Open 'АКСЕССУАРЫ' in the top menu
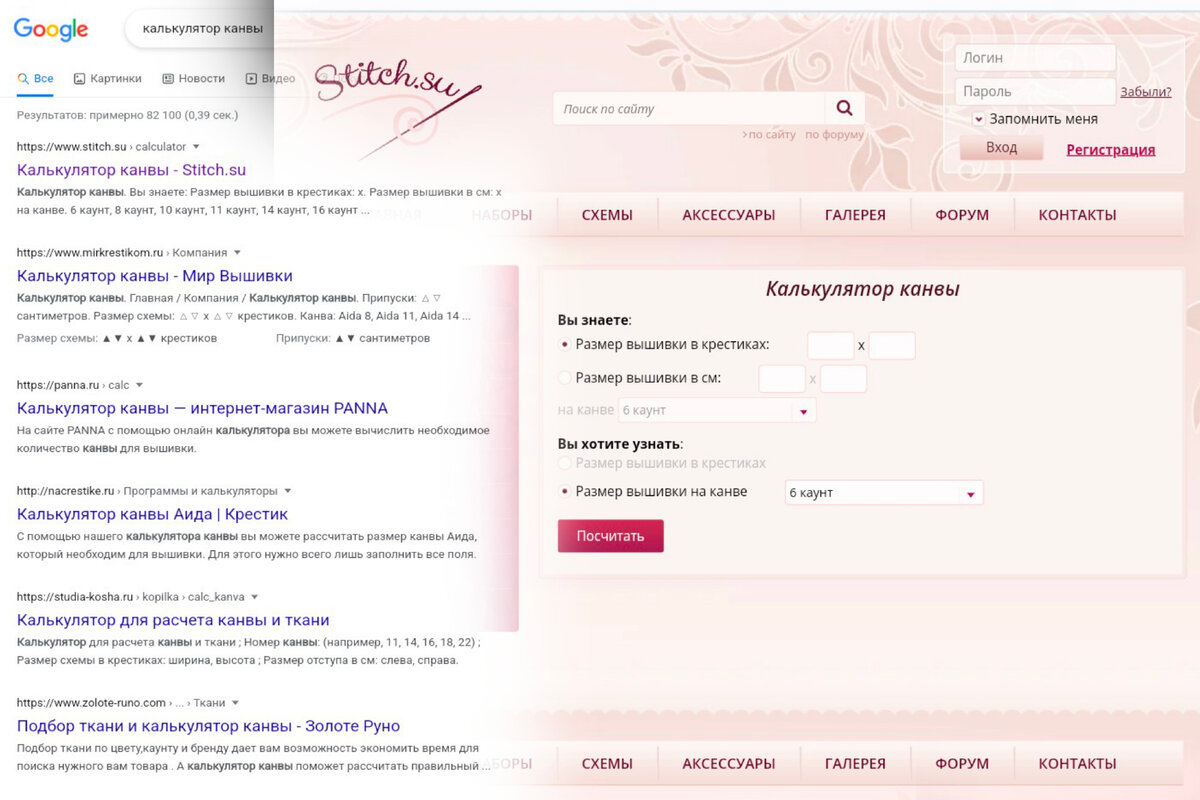1200x800 pixels. click(728, 215)
